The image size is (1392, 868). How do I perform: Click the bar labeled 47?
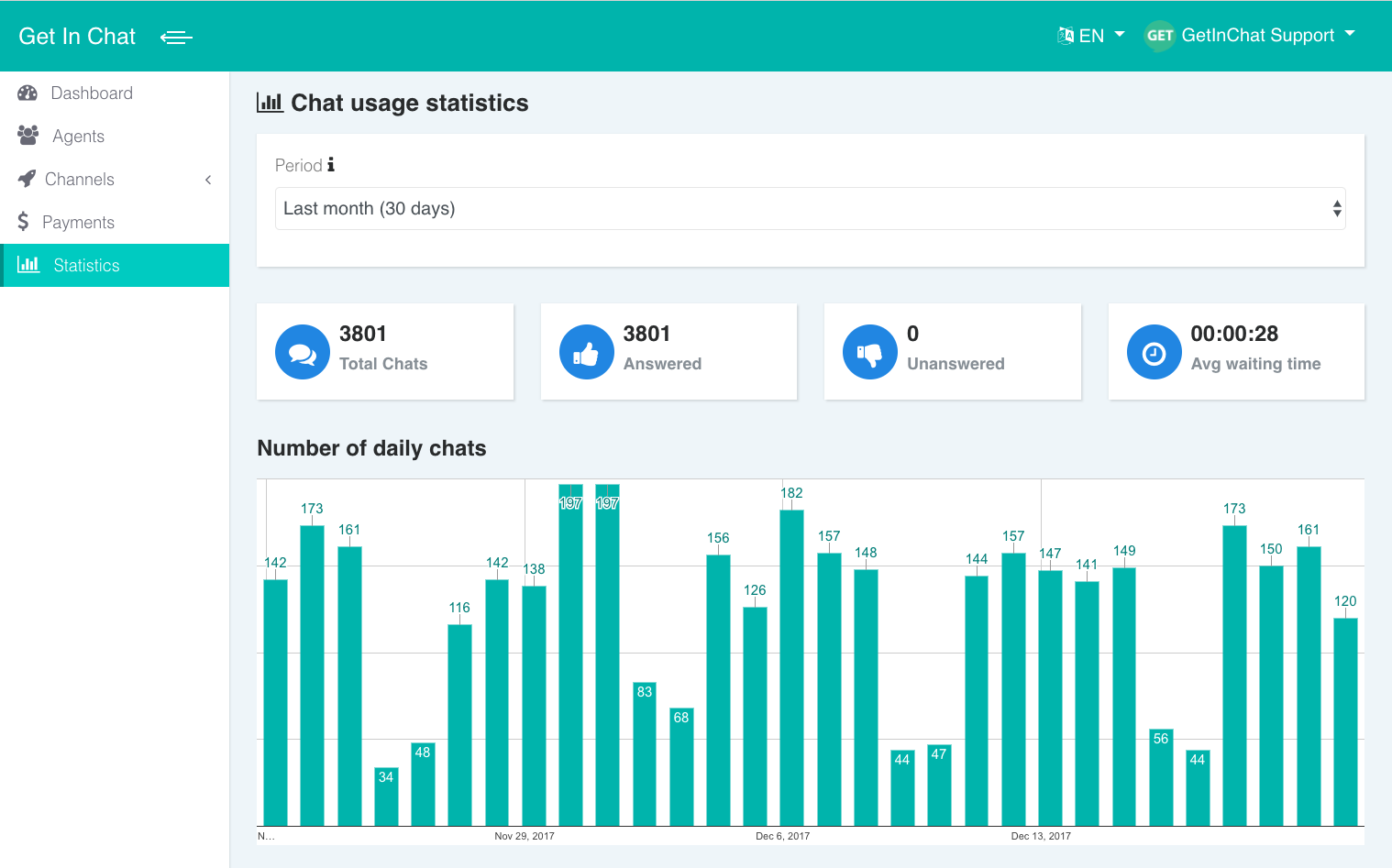[939, 785]
